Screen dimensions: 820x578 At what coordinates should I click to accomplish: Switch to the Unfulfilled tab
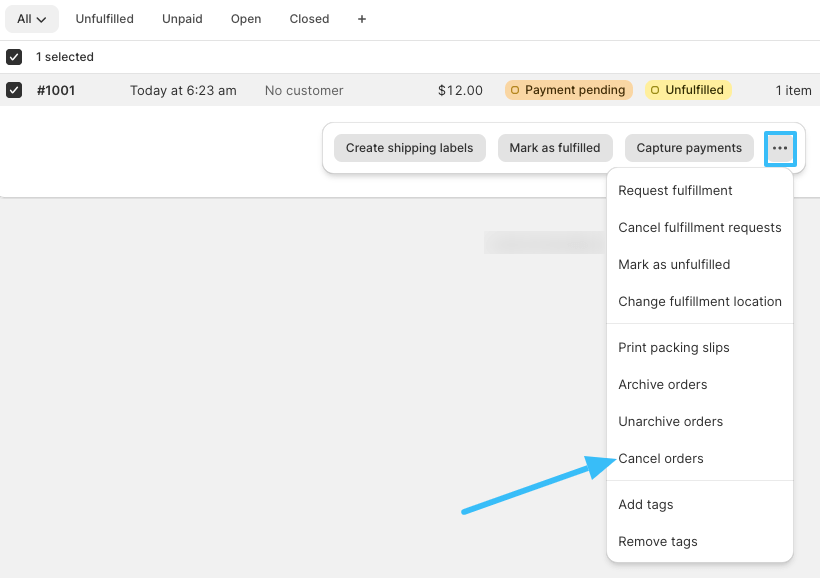click(104, 18)
